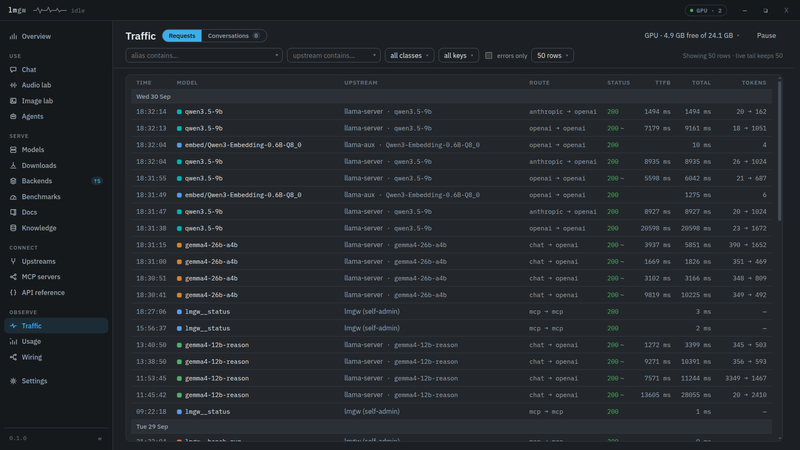Click the MCP servers share icon
The width and height of the screenshot is (800, 450).
point(13,277)
